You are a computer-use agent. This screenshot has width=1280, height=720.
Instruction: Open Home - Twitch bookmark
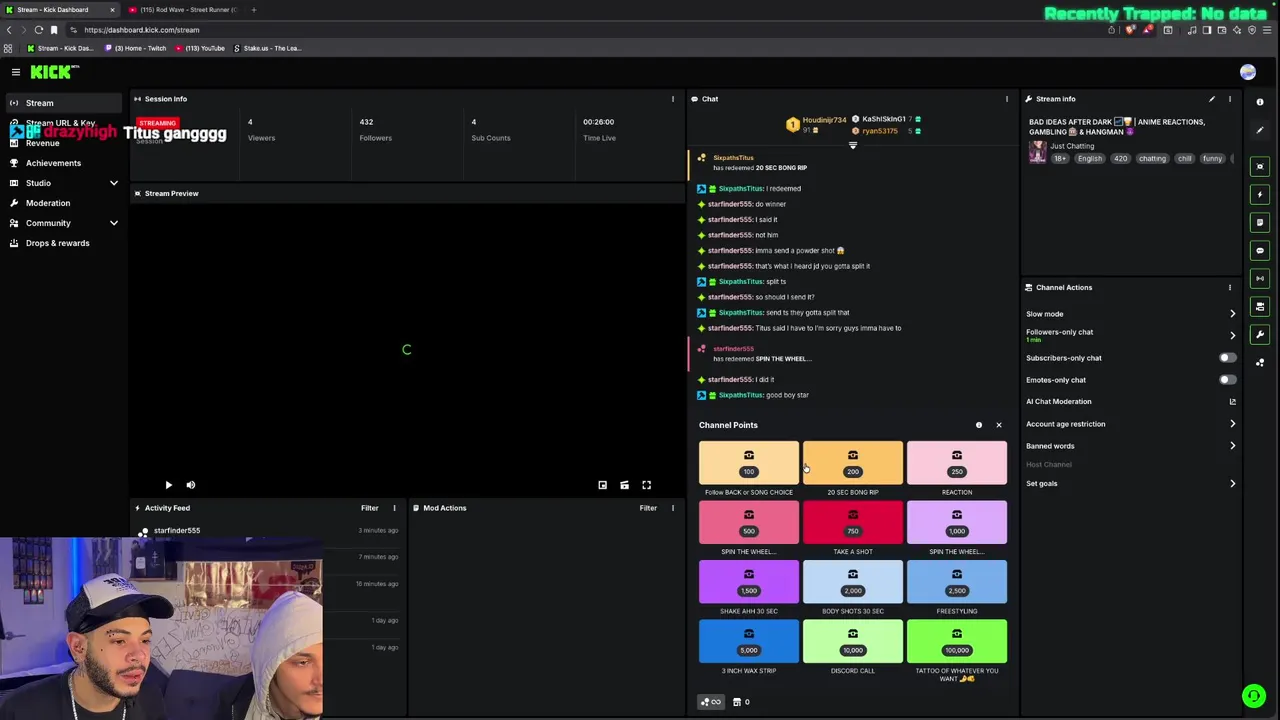point(136,48)
